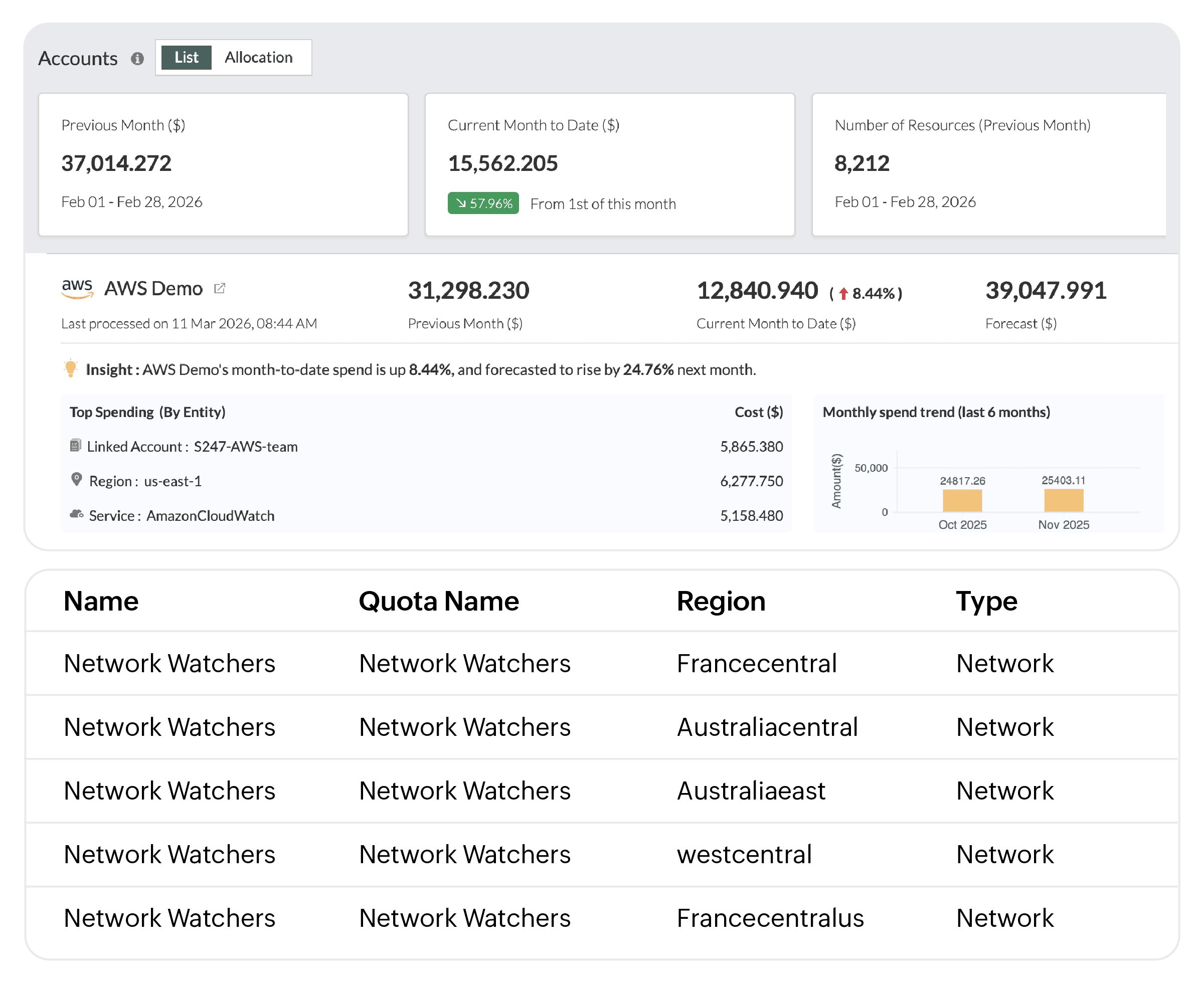Select the Previous Month ($) summary card
Viewport: 1204px width, 983px height.
pyautogui.click(x=223, y=164)
